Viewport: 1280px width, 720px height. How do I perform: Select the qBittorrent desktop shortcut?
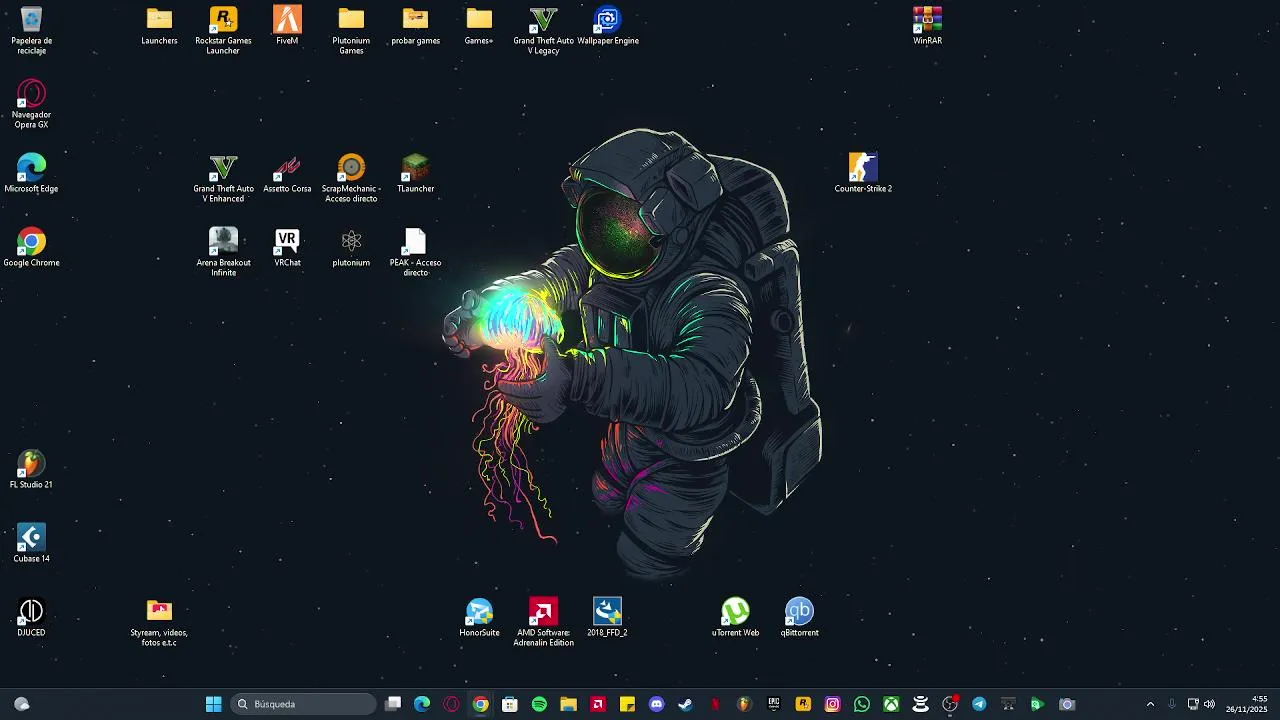point(799,617)
